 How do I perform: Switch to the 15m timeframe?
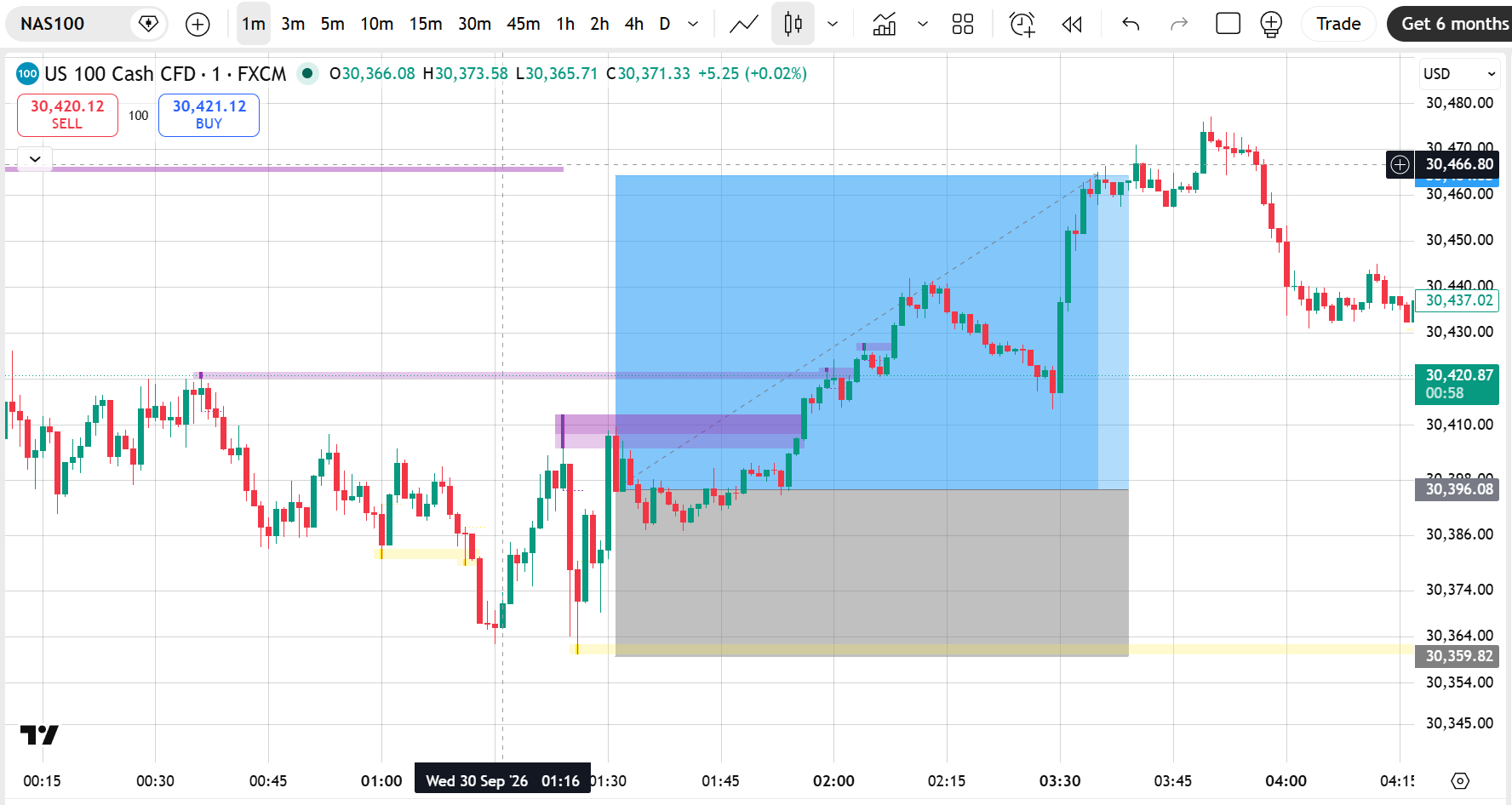(x=426, y=24)
